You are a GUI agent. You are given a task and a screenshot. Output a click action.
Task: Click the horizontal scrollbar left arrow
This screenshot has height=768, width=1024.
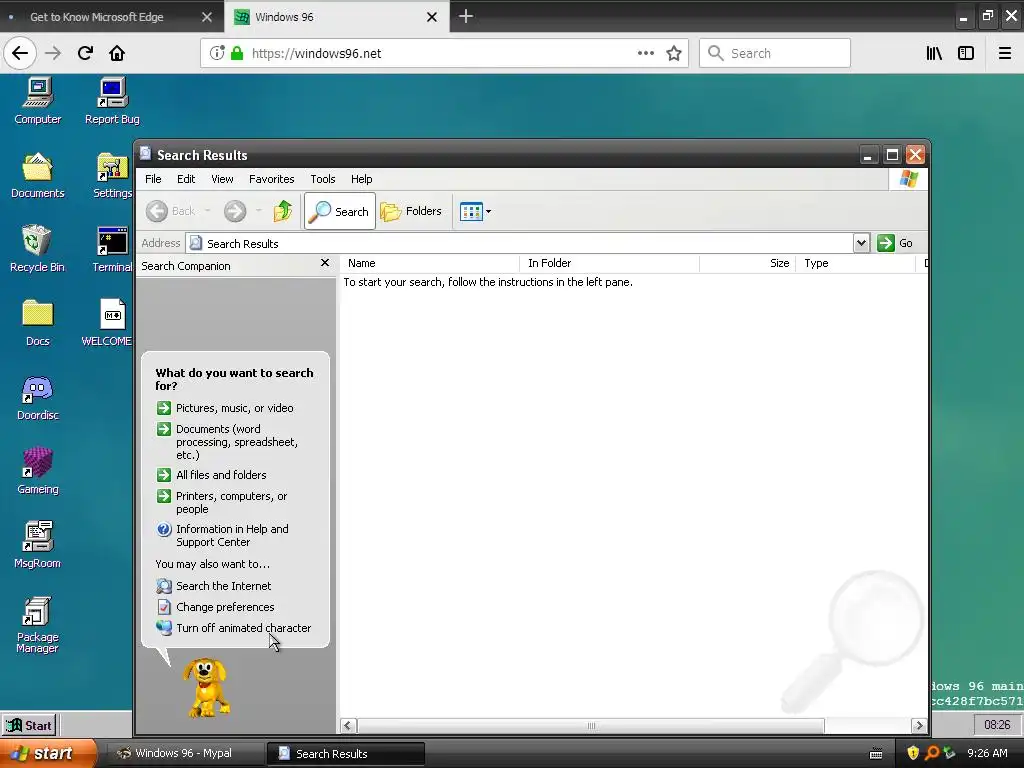tap(347, 726)
